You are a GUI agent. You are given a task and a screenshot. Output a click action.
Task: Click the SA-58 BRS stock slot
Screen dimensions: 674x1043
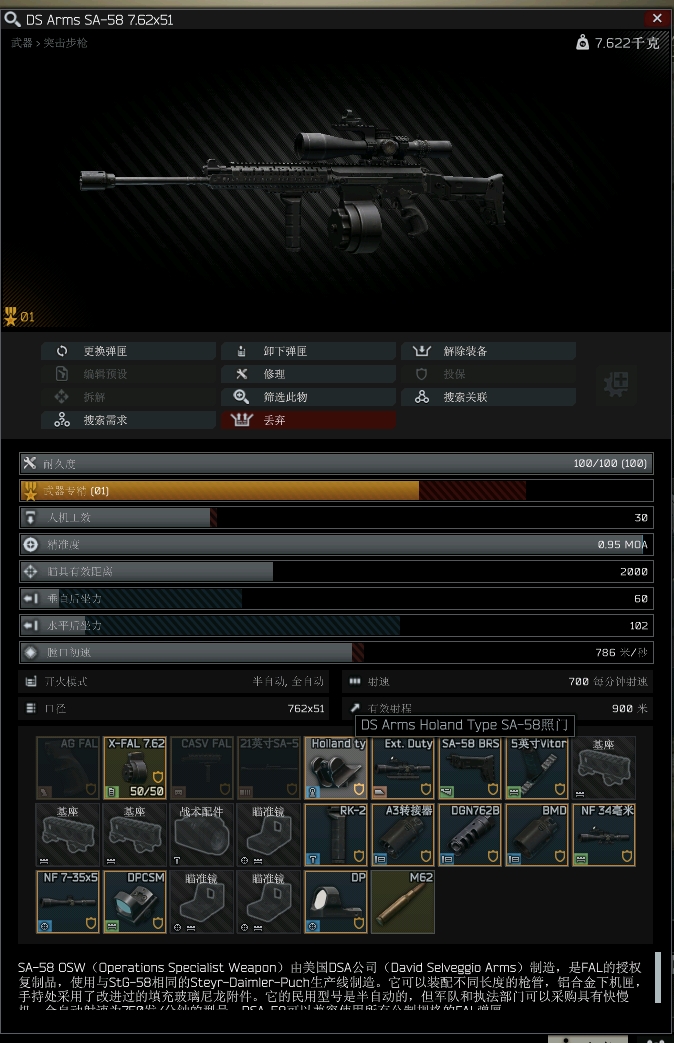[470, 768]
